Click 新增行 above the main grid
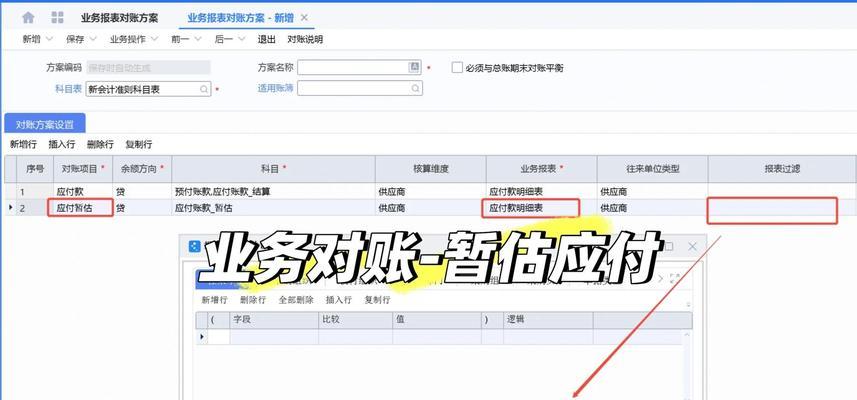The height and width of the screenshot is (400, 857). pos(24,145)
